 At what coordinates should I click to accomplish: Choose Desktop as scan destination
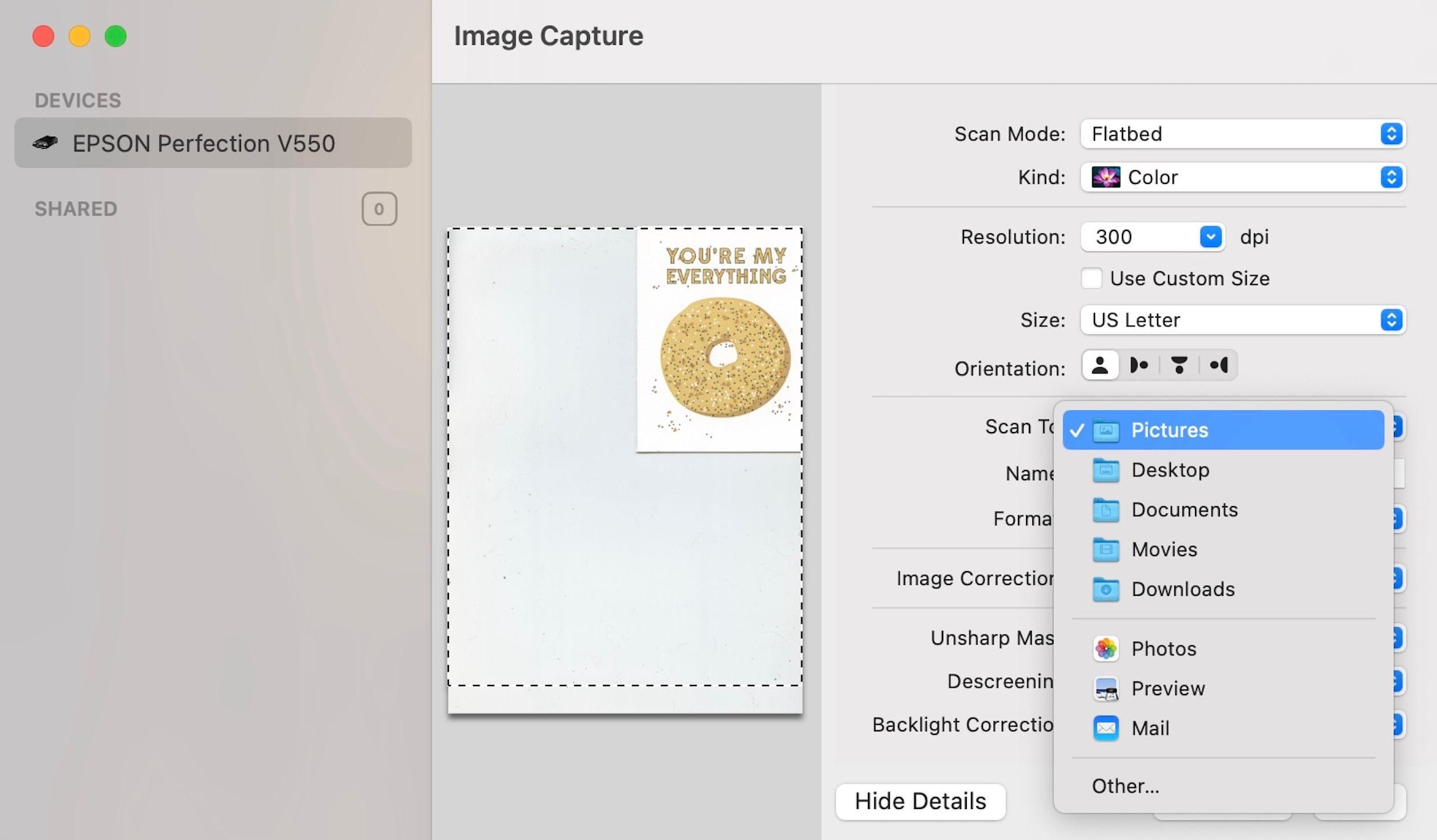coord(1223,470)
